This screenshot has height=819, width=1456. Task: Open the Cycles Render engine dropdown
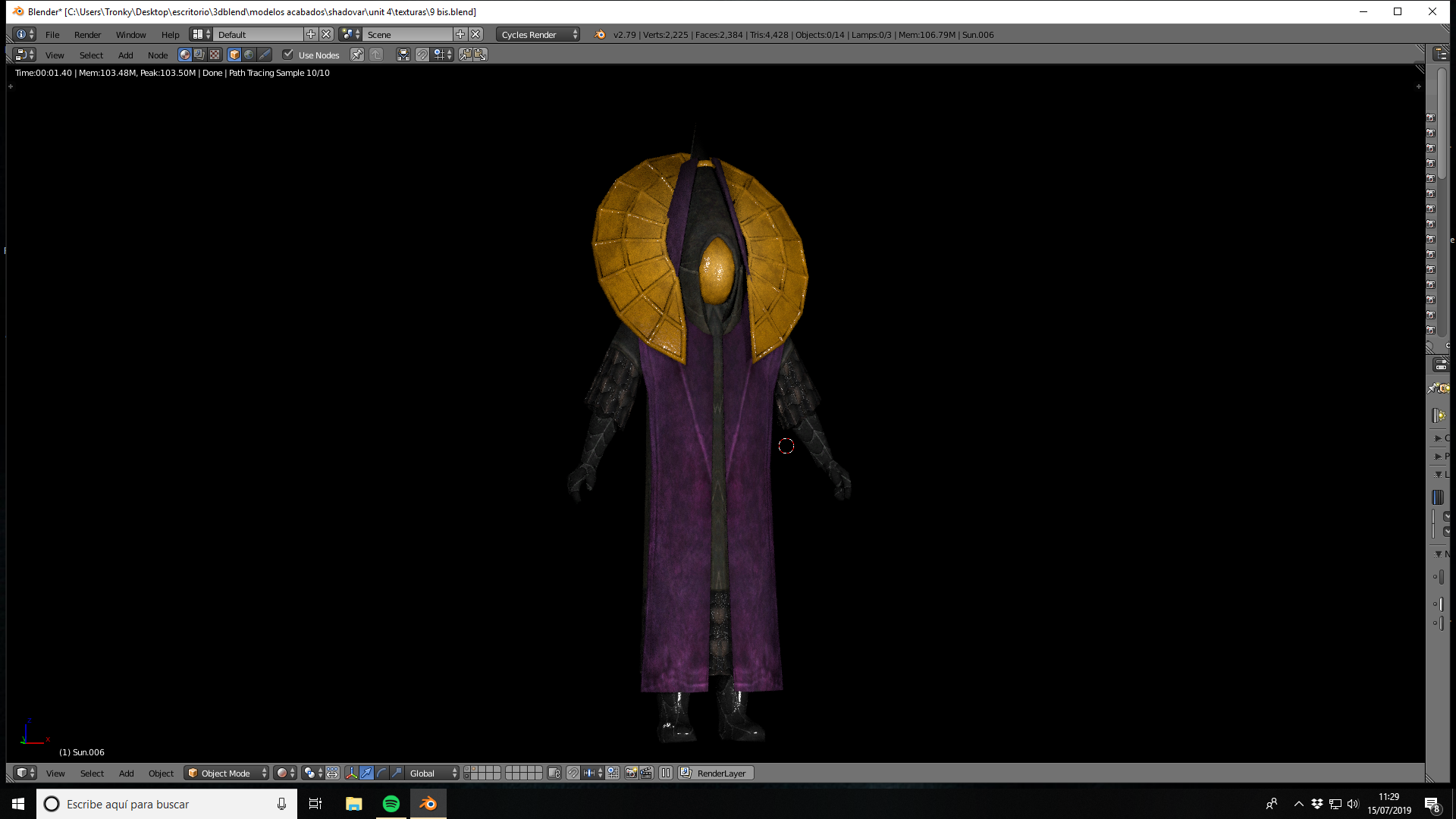(538, 34)
